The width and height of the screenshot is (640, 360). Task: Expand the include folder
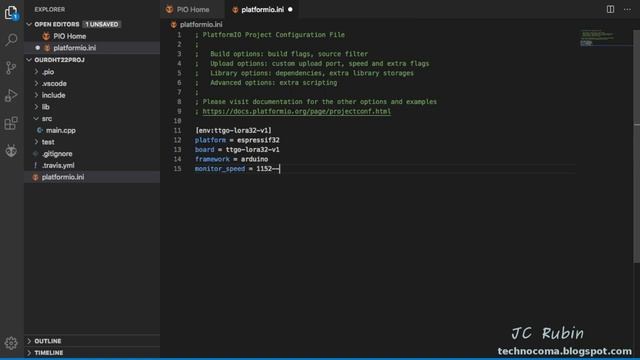point(36,95)
